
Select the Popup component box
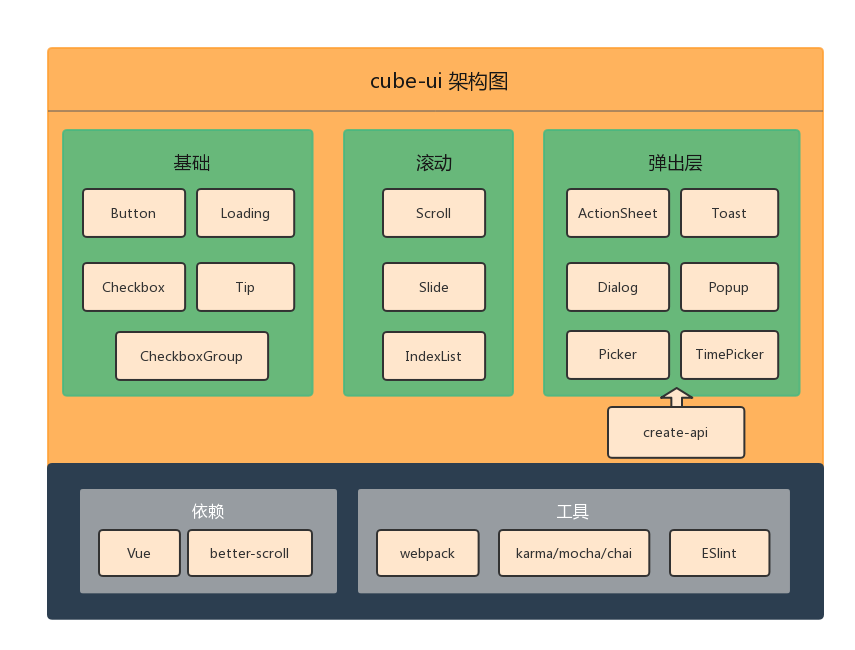click(730, 287)
